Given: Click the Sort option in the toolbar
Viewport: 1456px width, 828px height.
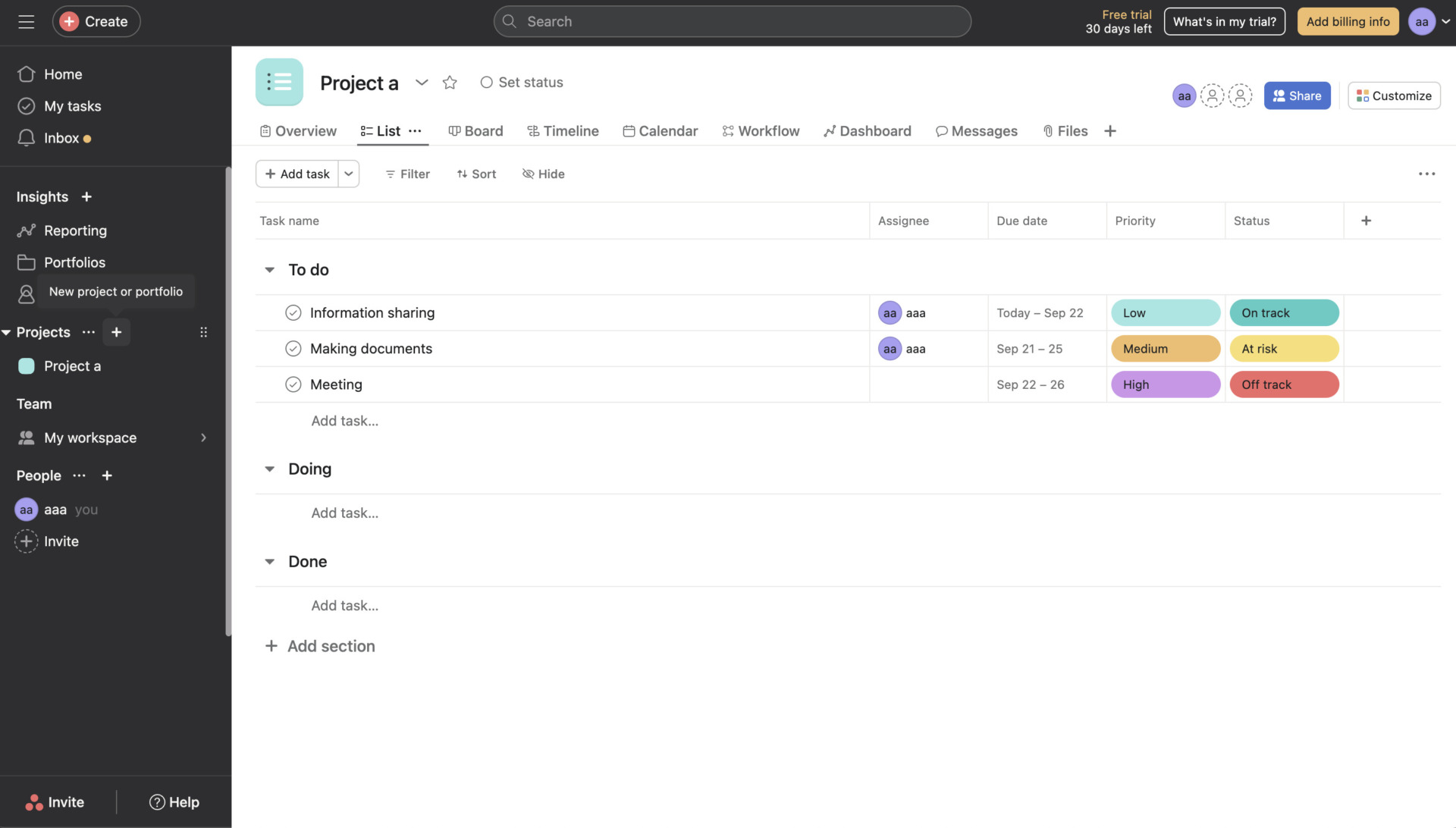Looking at the screenshot, I should pos(476,174).
